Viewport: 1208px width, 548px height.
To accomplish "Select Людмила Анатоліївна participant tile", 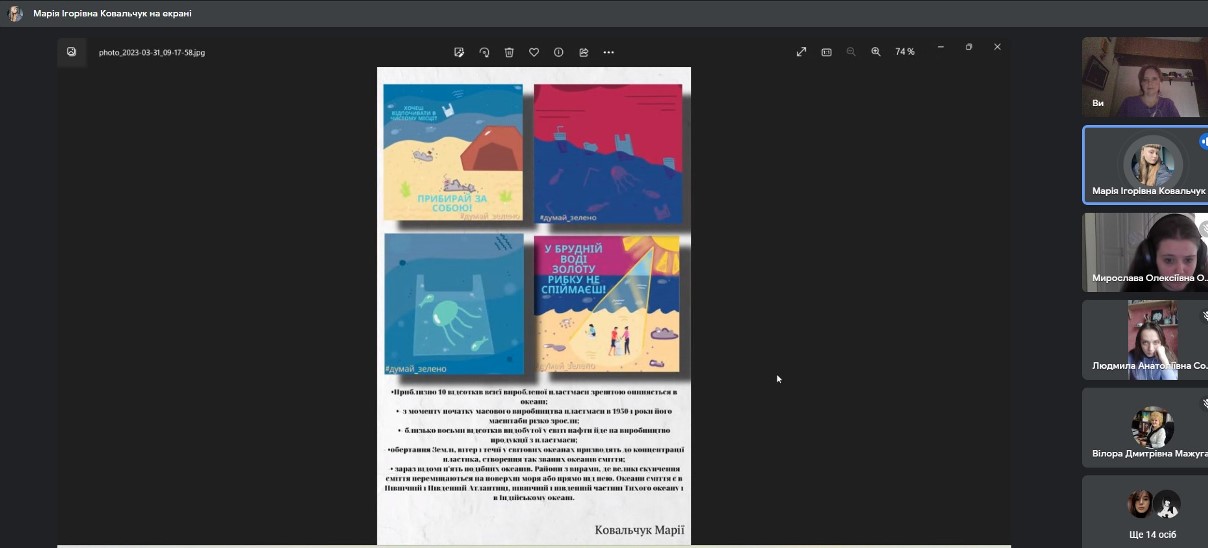I will pos(1146,340).
